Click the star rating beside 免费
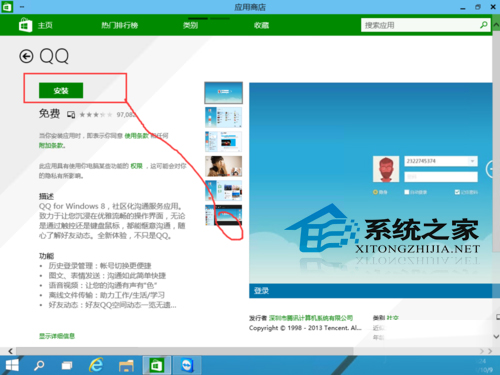 tap(95, 115)
